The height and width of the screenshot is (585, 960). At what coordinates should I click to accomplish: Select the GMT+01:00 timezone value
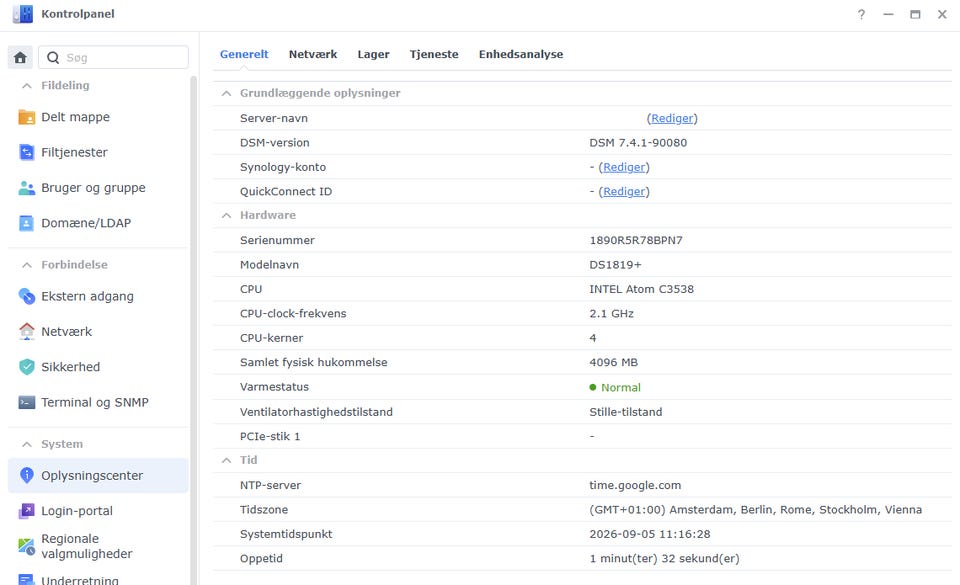pyautogui.click(x=756, y=510)
